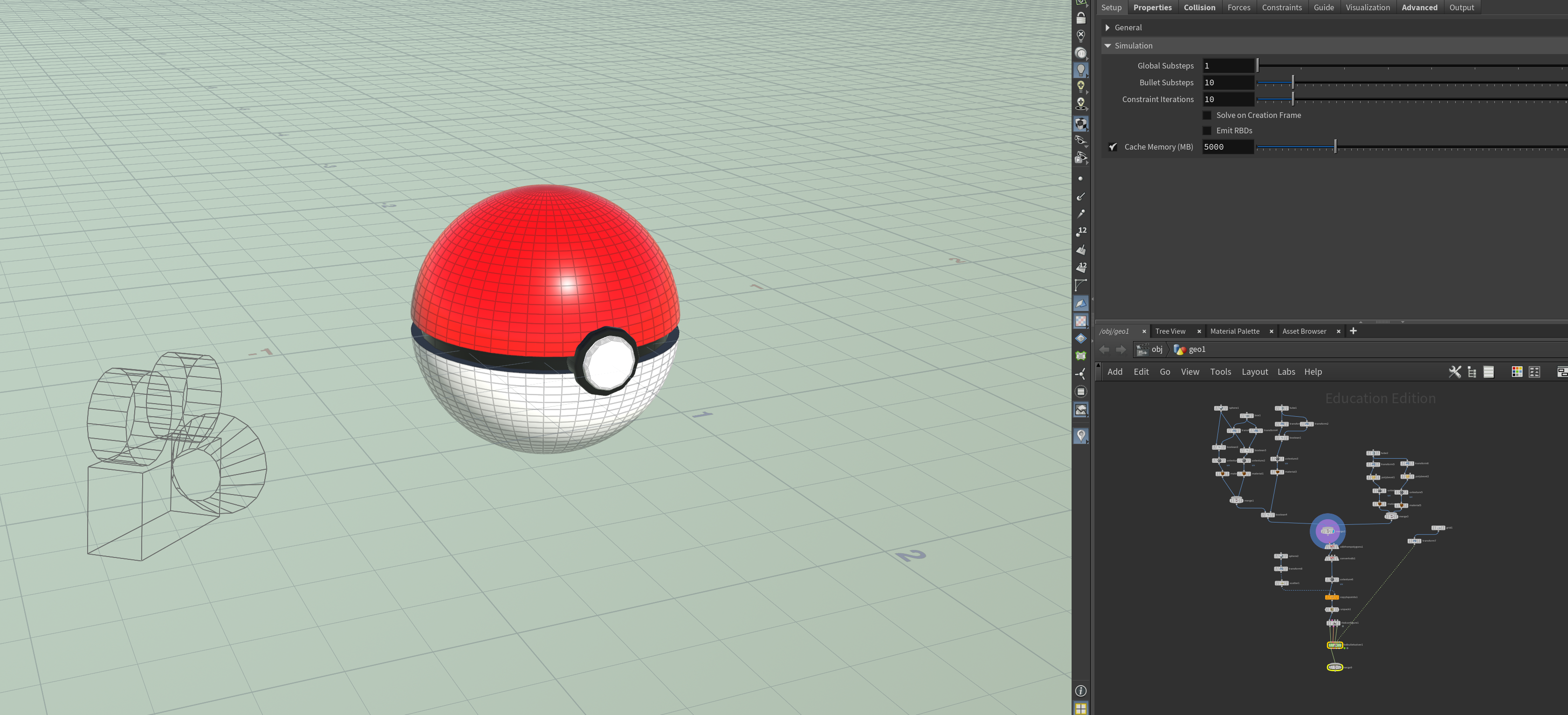The width and height of the screenshot is (1568, 715).
Task: Click the wrench network tools icon
Action: tap(1454, 372)
